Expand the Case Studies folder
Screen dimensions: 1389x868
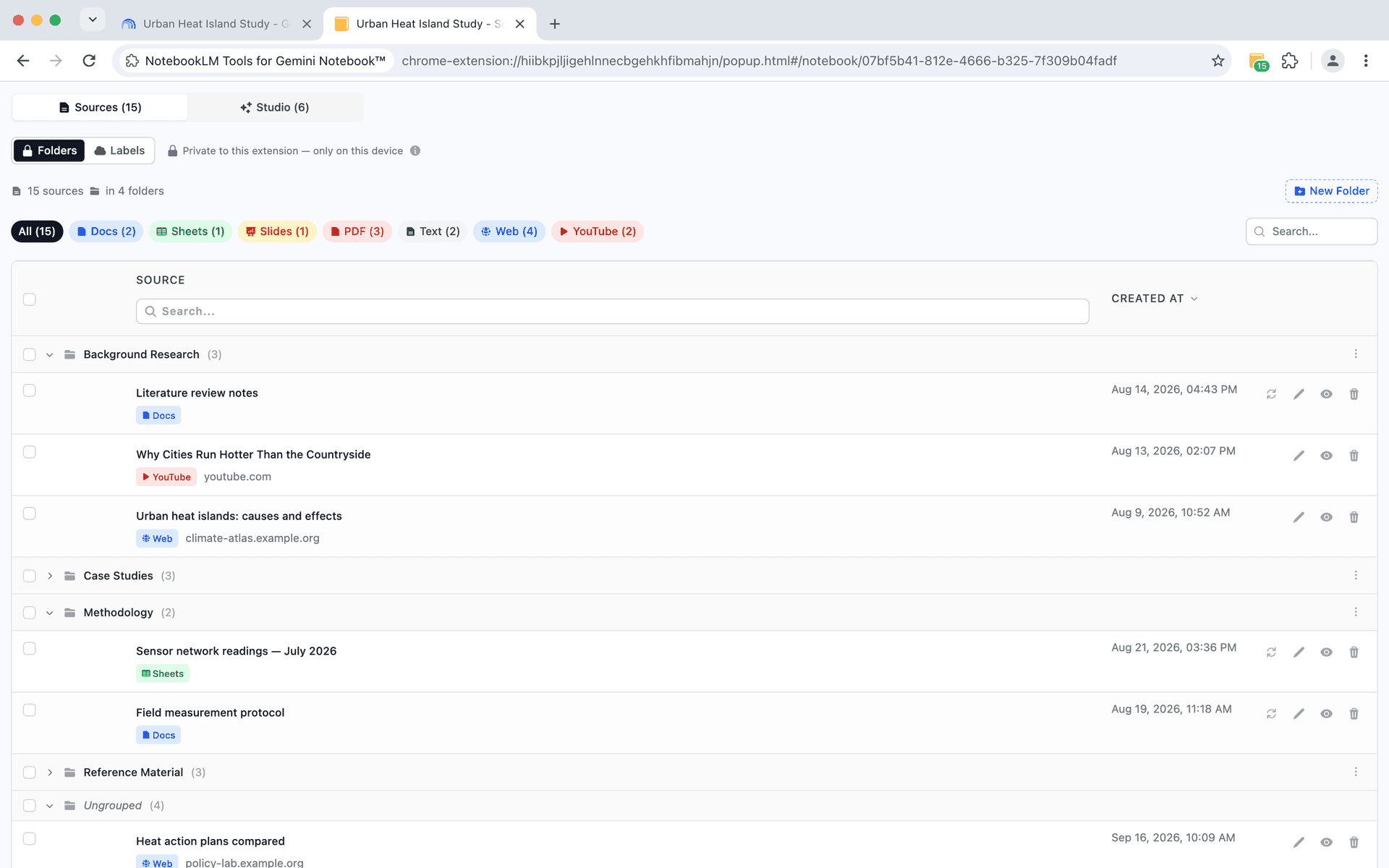click(x=49, y=576)
